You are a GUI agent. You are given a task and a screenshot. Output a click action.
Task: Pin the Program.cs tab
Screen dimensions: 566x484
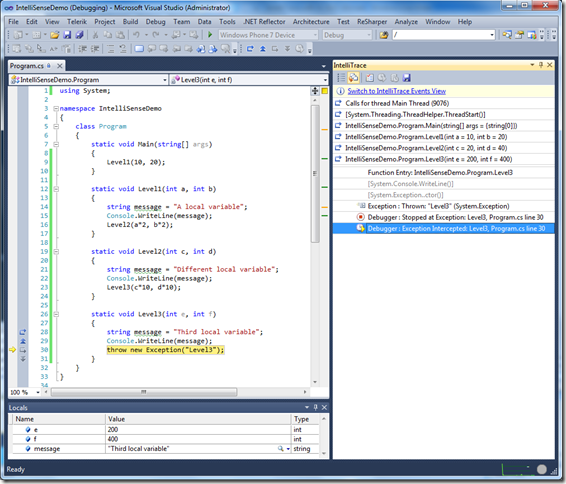49,66
